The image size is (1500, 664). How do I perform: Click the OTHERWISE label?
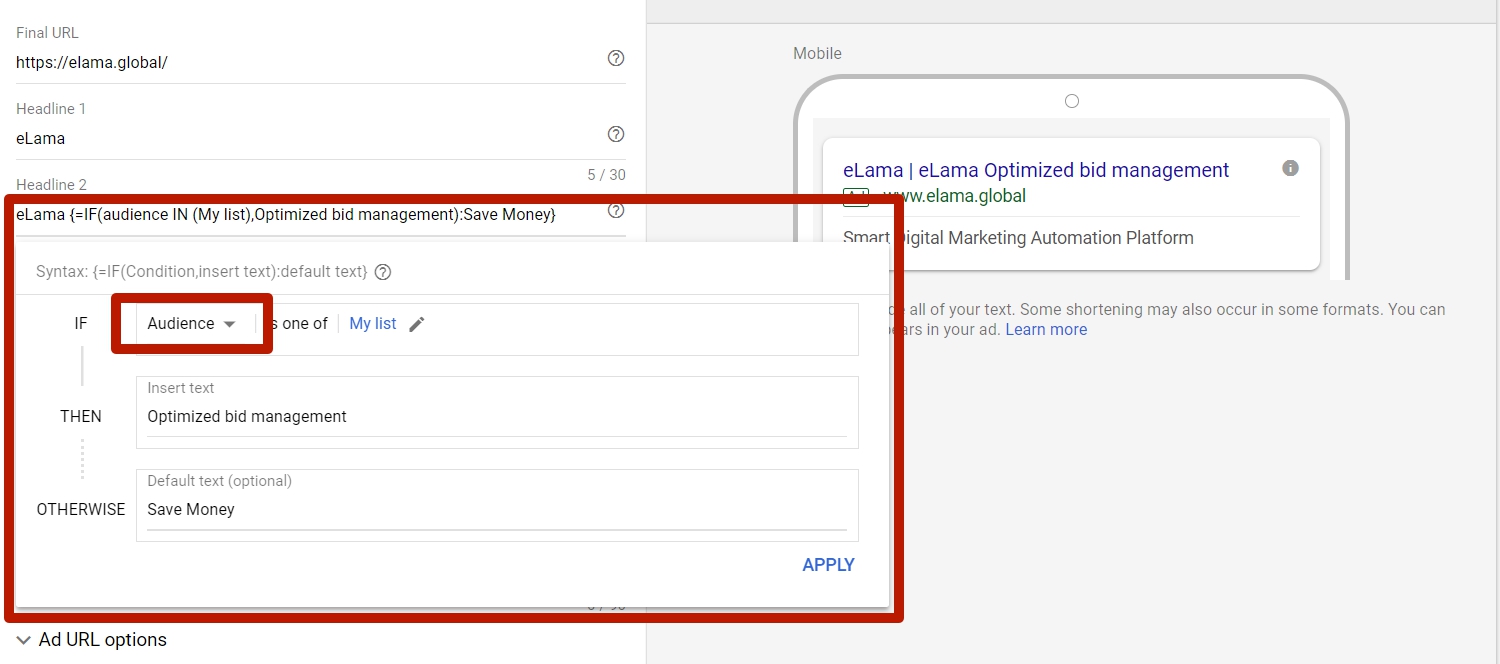(81, 509)
